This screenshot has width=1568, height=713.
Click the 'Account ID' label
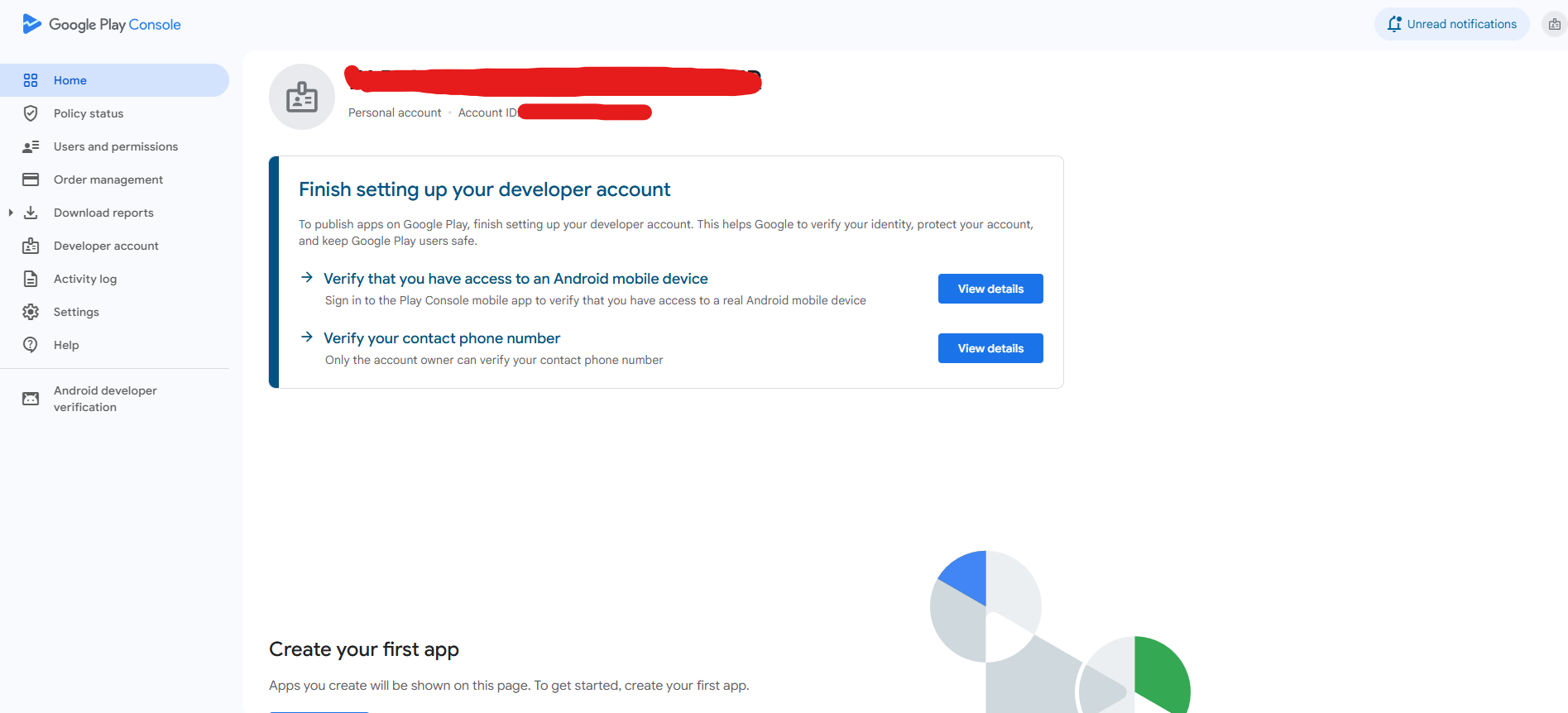[487, 112]
